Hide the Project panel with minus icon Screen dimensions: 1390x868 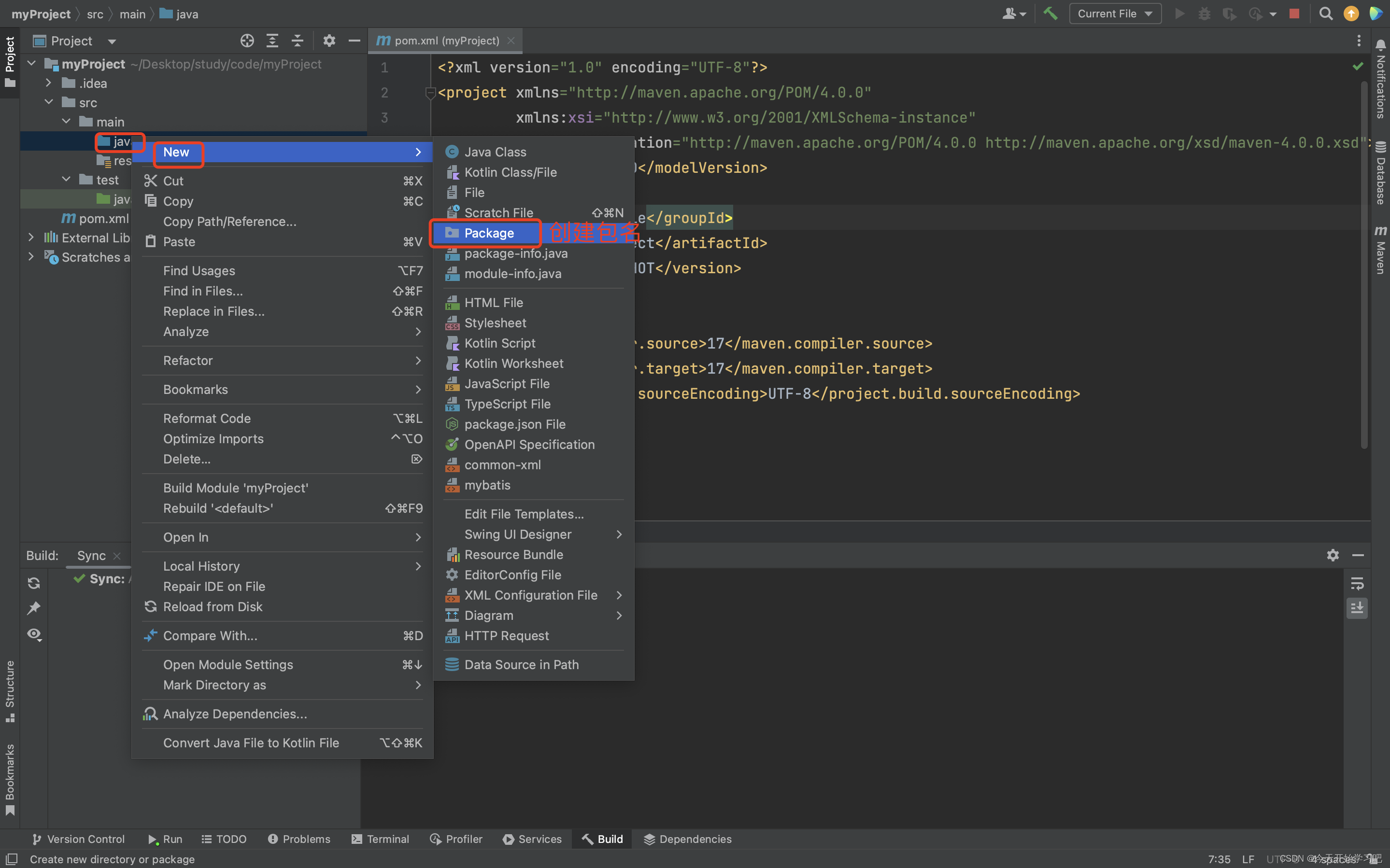coord(354,41)
